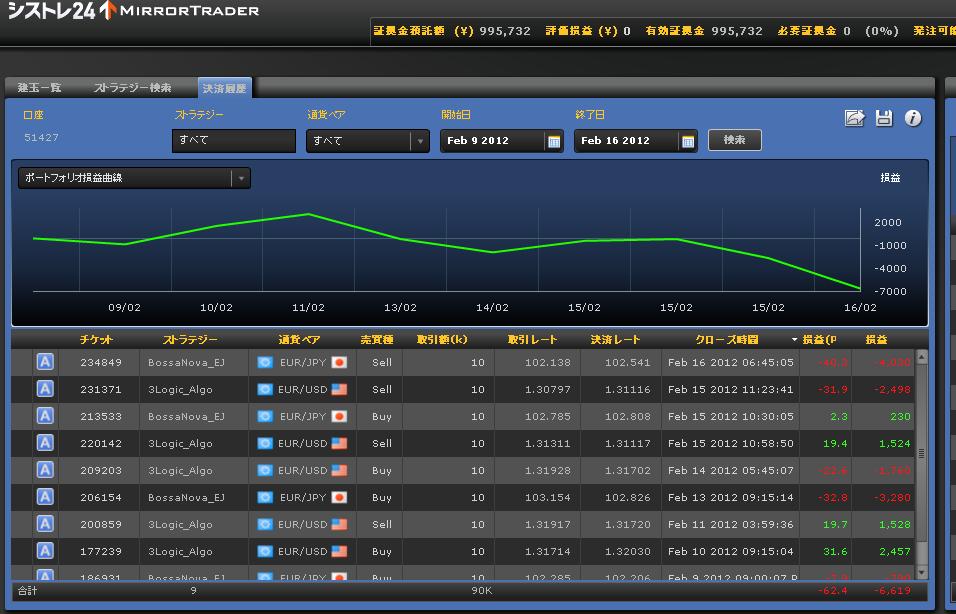
Task: Click the シストレ24 MirrorTrader logo
Action: 134,12
